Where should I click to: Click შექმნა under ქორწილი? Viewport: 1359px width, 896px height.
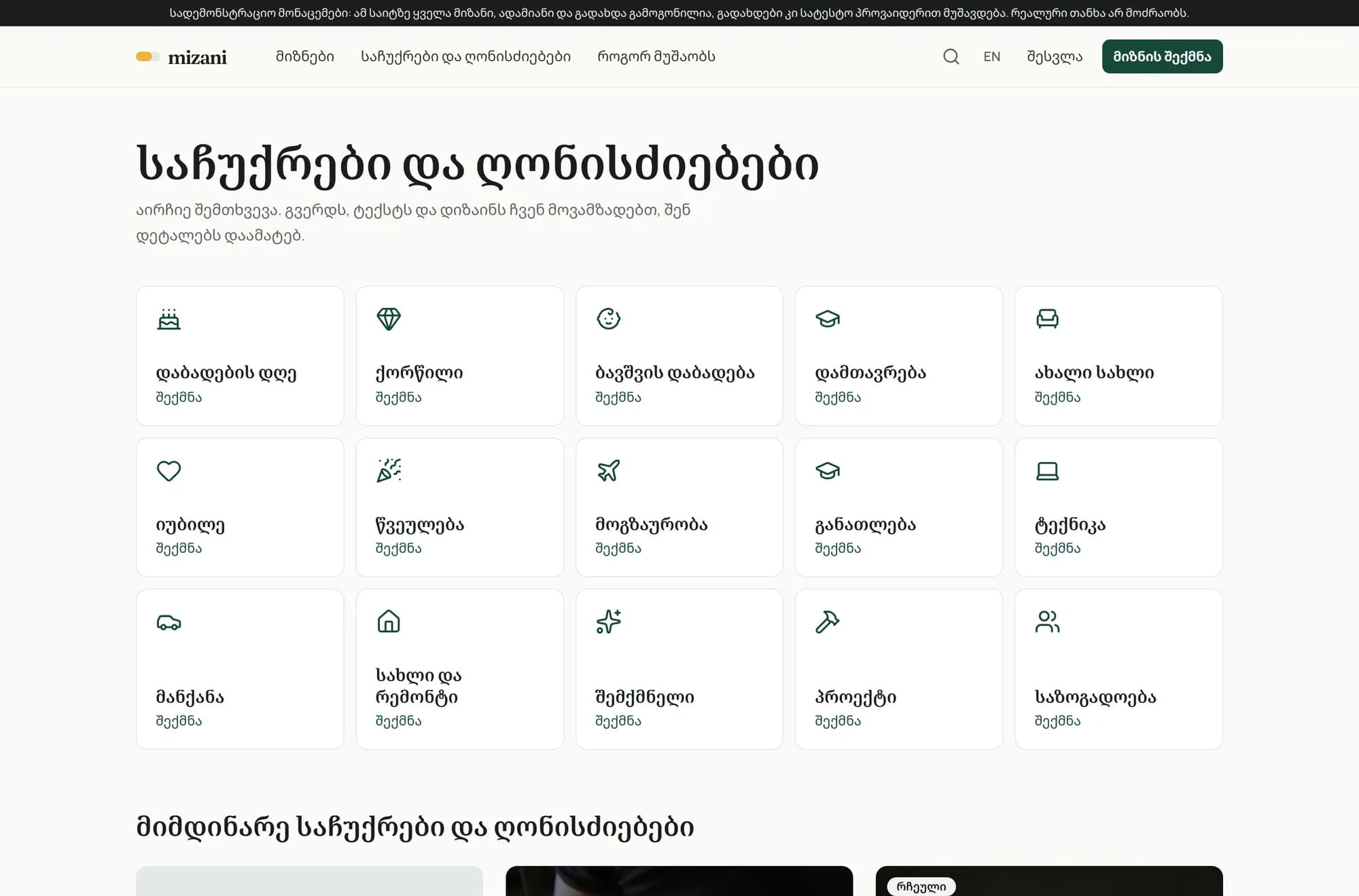[399, 397]
